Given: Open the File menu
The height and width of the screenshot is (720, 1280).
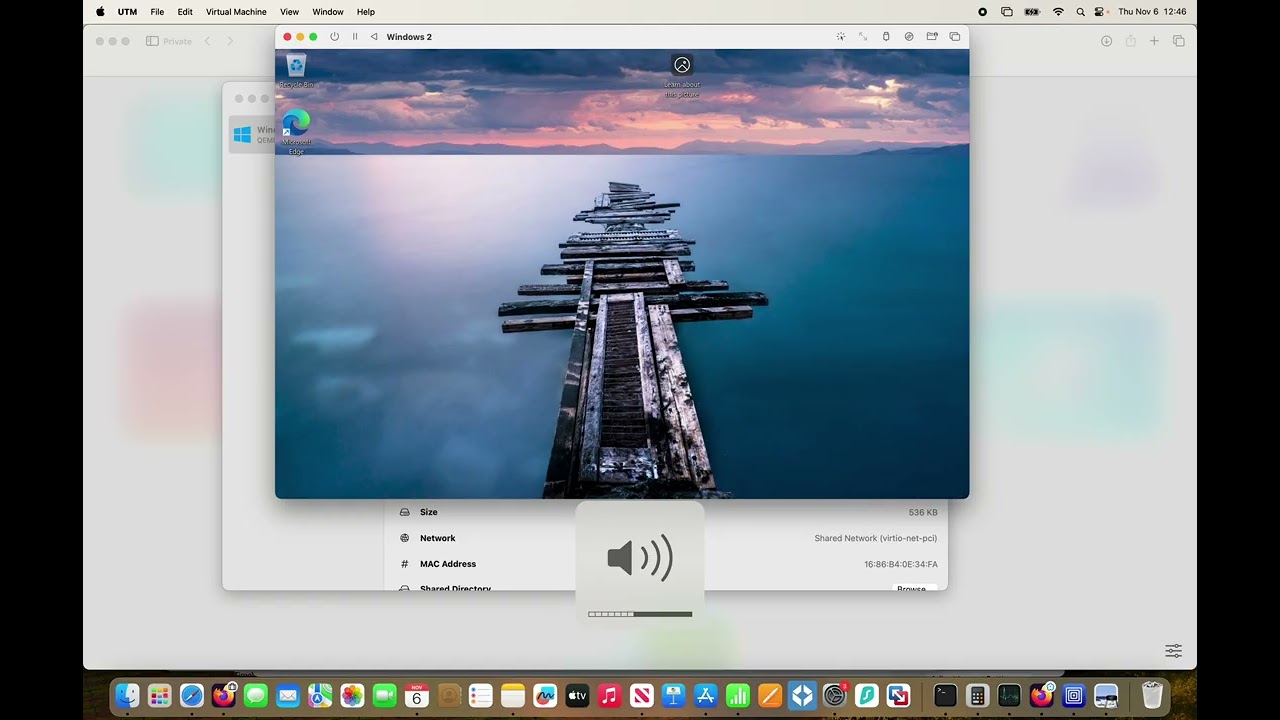Looking at the screenshot, I should pos(157,12).
